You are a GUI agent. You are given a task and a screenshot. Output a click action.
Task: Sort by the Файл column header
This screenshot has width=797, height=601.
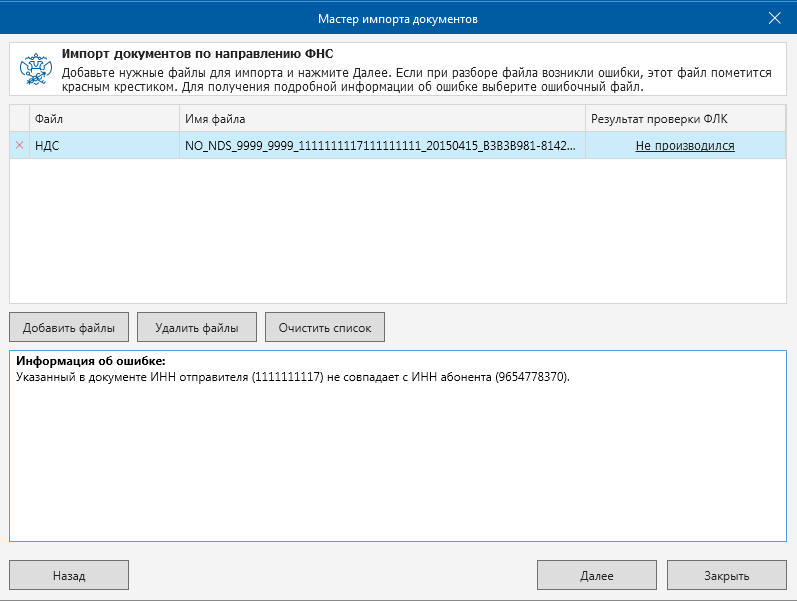coord(103,119)
